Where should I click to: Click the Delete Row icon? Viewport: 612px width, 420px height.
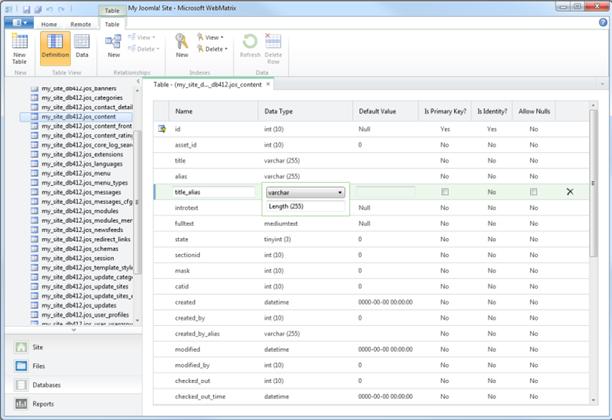[273, 49]
